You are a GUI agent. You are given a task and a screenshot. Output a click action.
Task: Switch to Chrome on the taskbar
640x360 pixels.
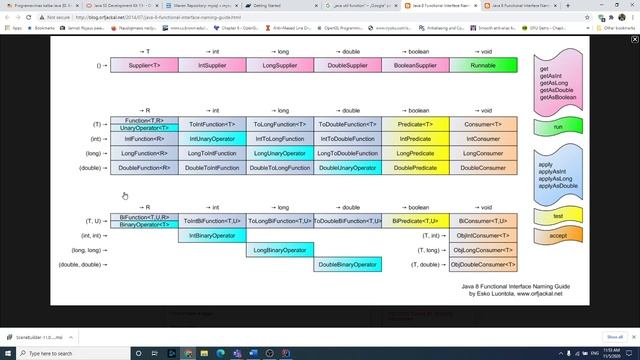[188, 353]
